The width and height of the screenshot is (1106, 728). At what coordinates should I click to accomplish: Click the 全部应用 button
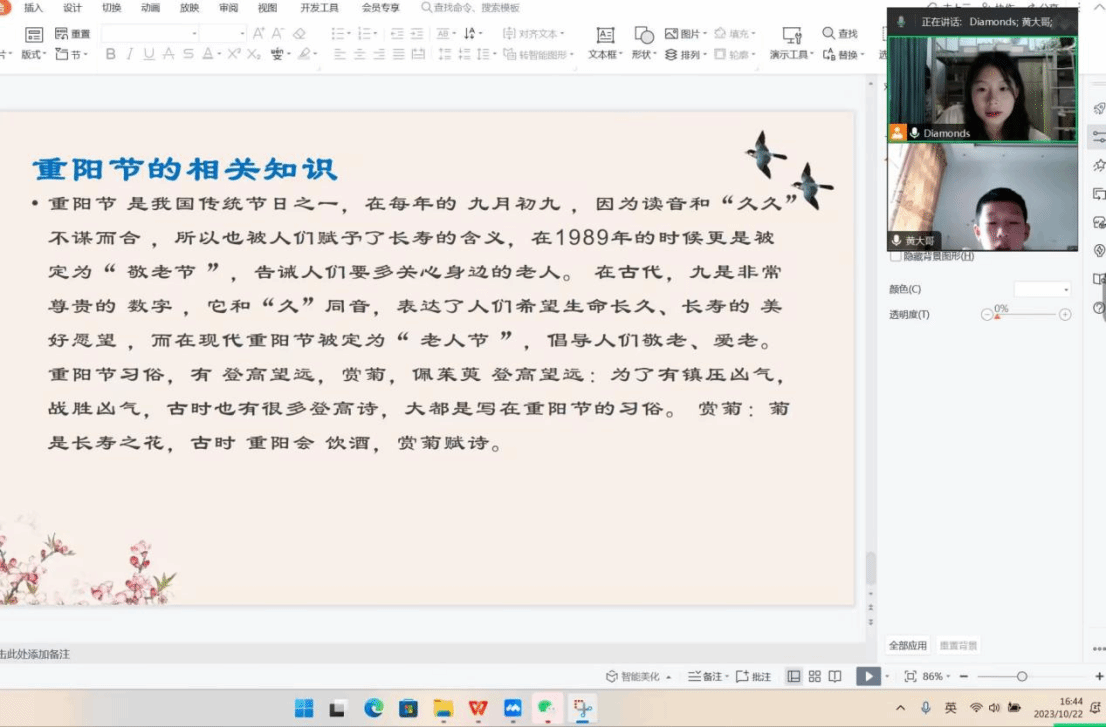pos(907,646)
